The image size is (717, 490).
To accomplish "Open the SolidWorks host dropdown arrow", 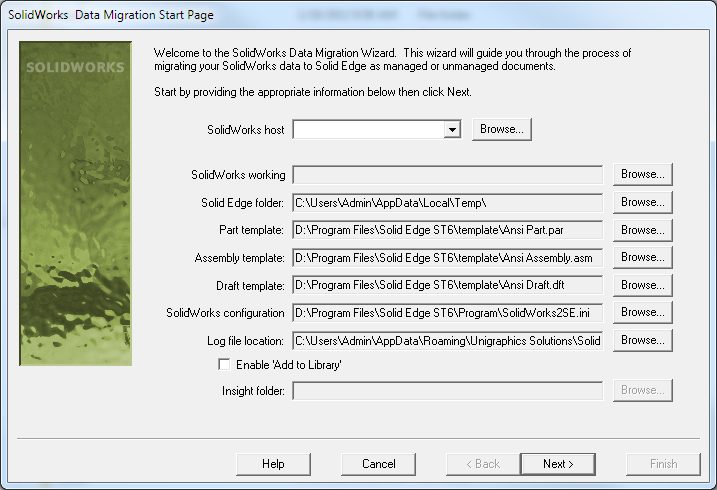I will (x=452, y=129).
